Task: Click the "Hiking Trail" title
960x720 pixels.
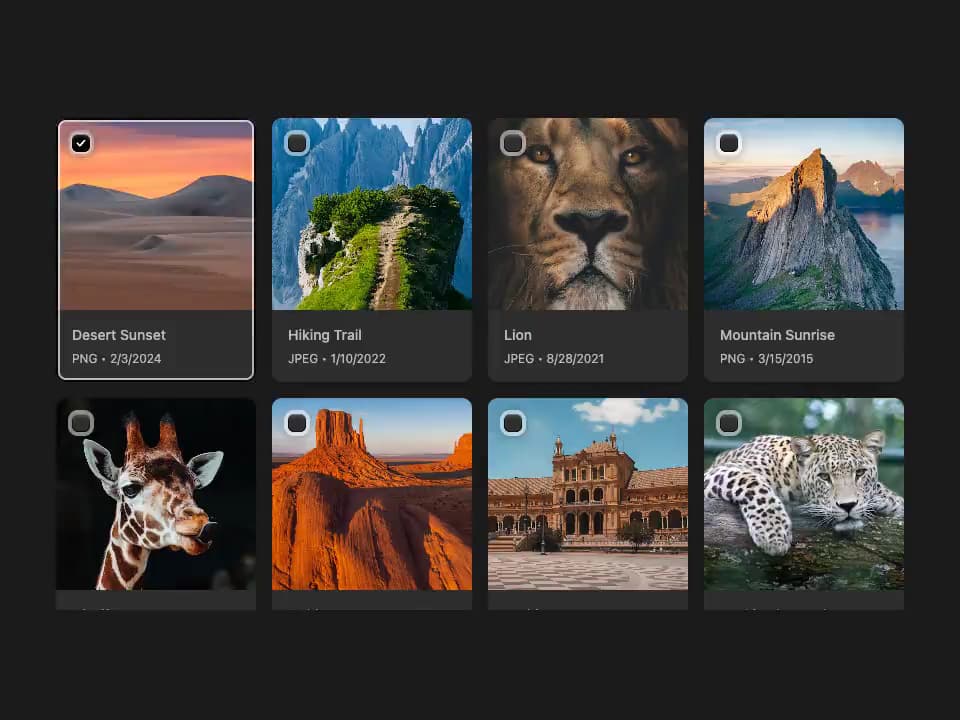Action: coord(324,335)
